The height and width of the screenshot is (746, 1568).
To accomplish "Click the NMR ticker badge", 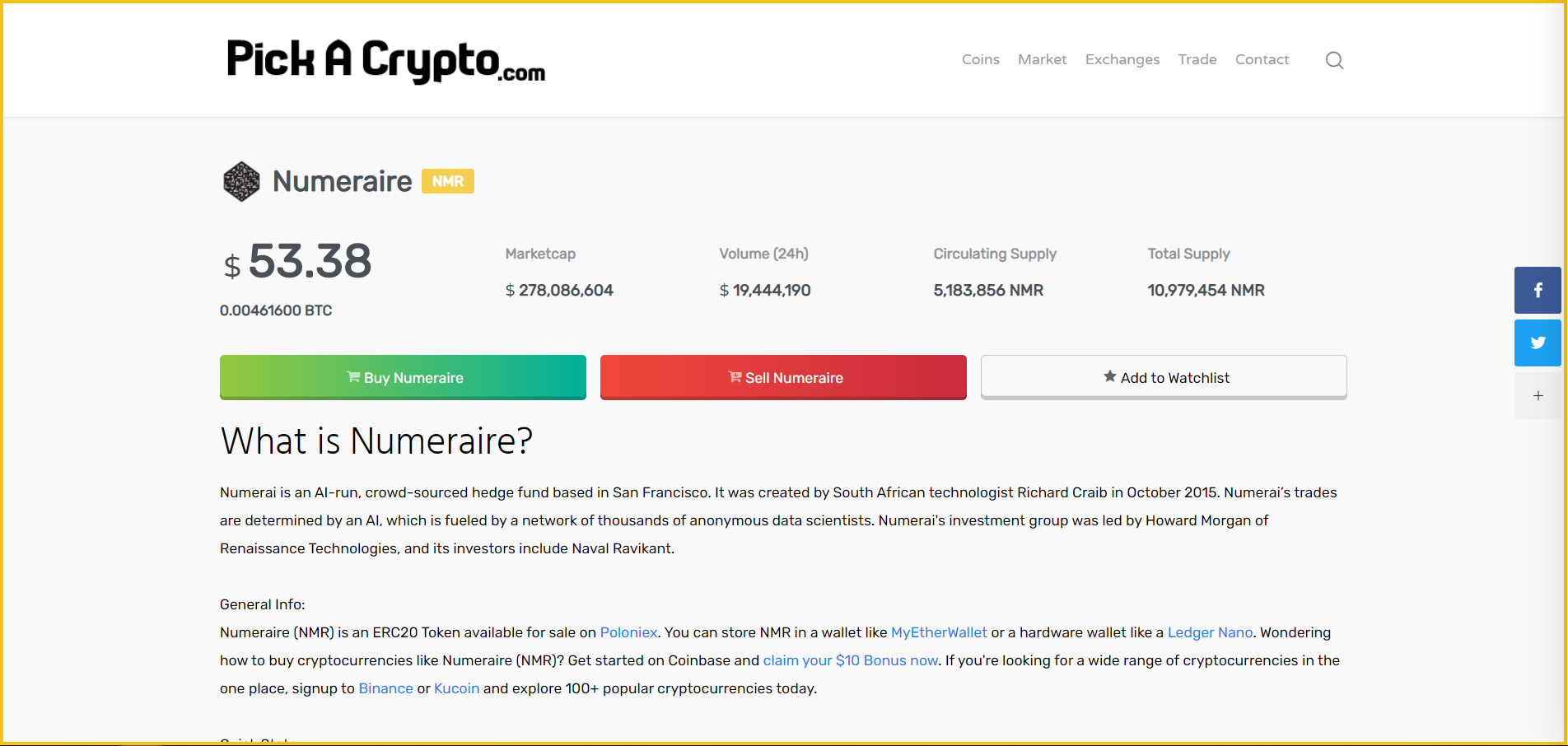I will point(447,181).
